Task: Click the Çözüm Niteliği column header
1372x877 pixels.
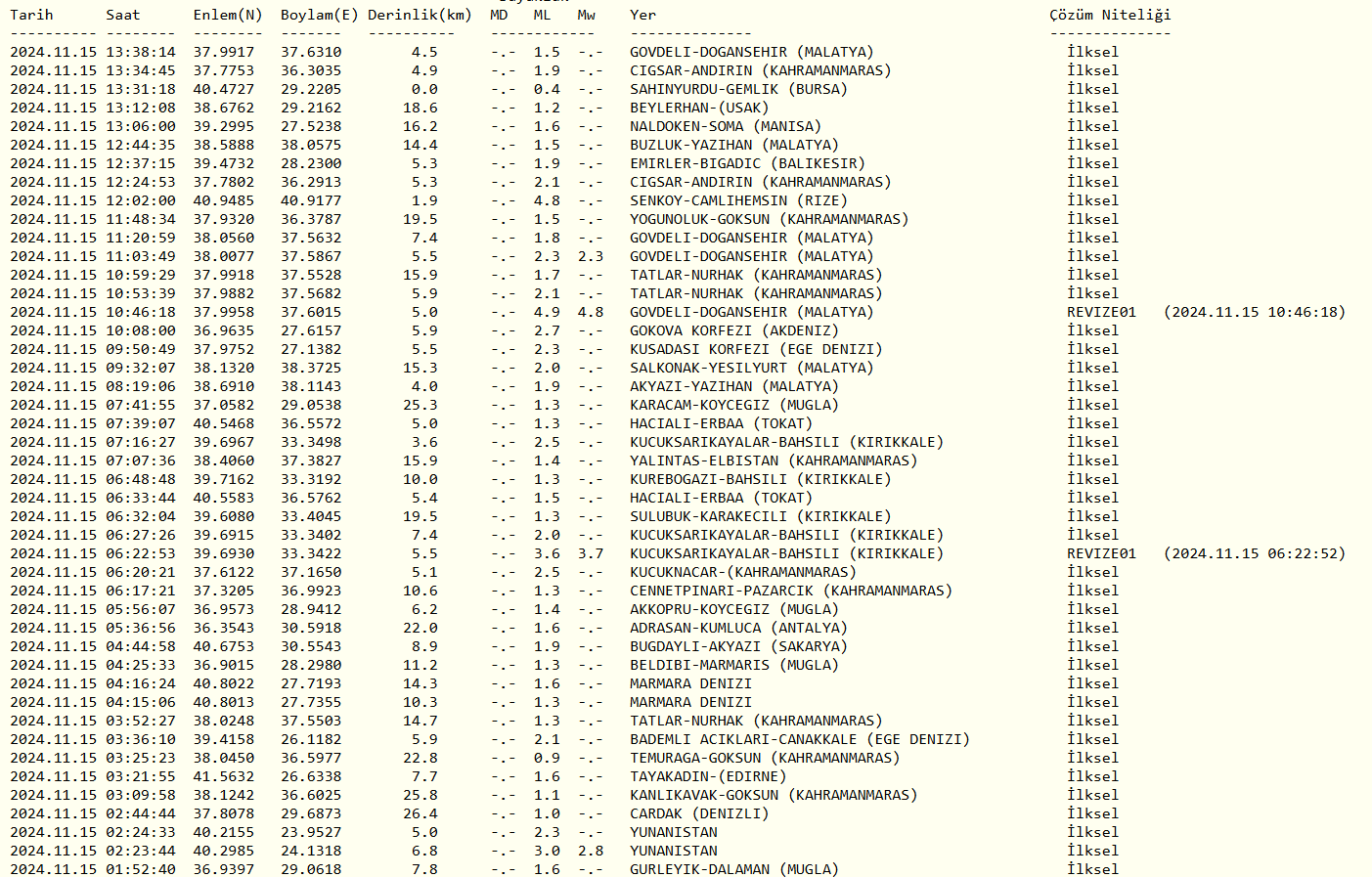Action: [x=1110, y=15]
